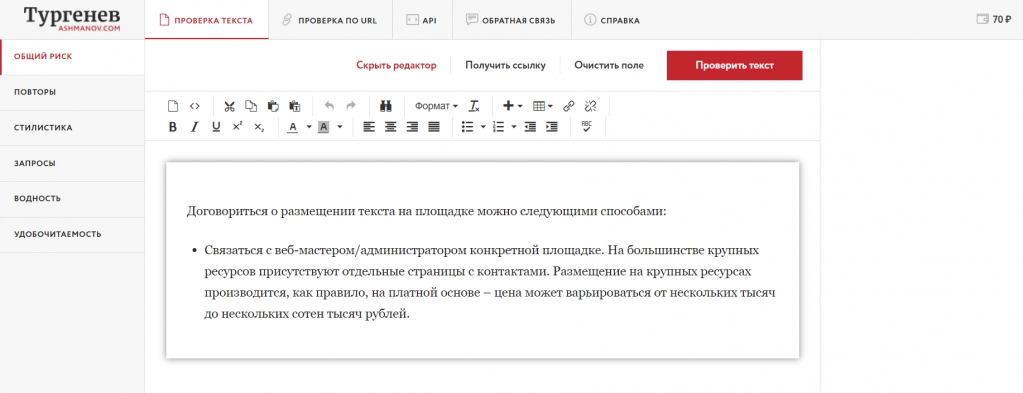Expand numbered list style options
The image size is (1023, 393).
514,127
